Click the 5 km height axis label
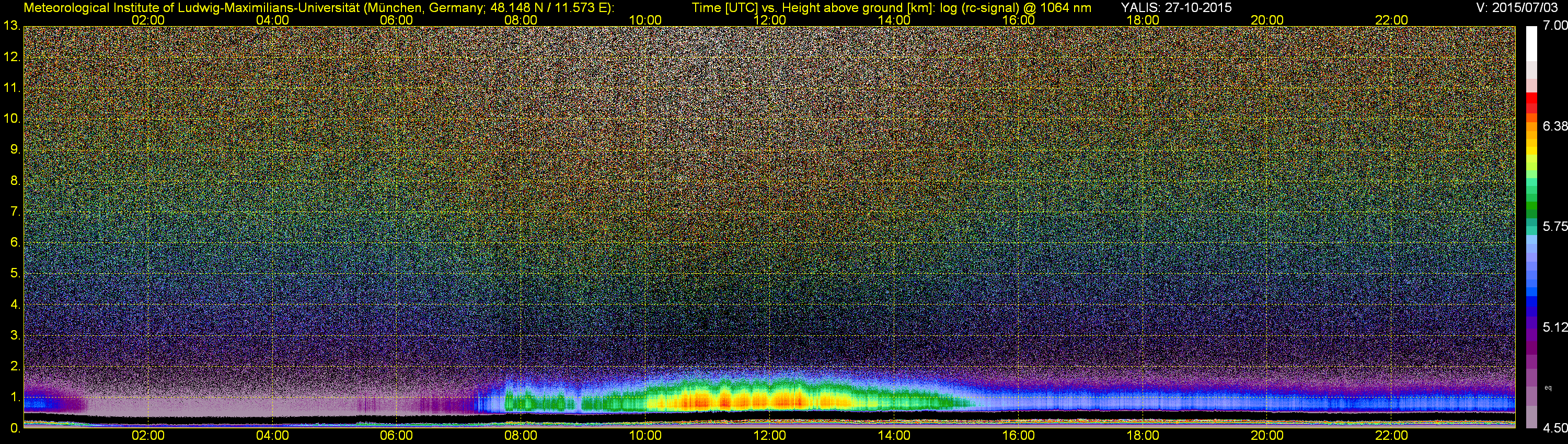This screenshot has width=1568, height=444. click(x=15, y=273)
